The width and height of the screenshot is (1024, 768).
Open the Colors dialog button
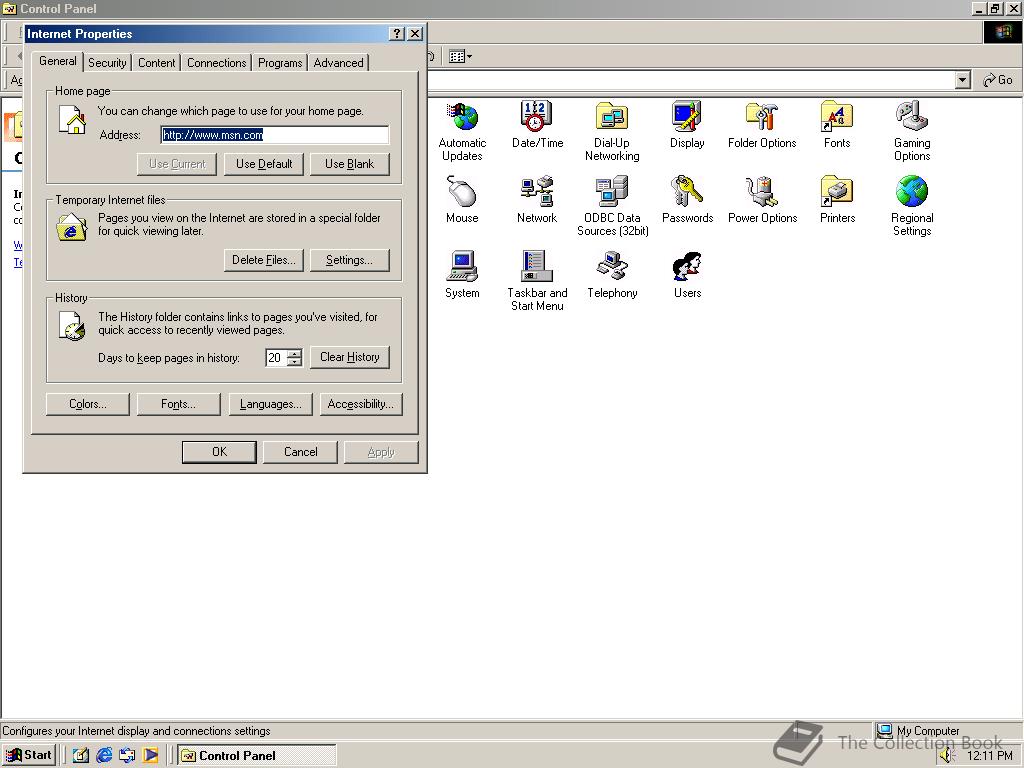pos(88,404)
